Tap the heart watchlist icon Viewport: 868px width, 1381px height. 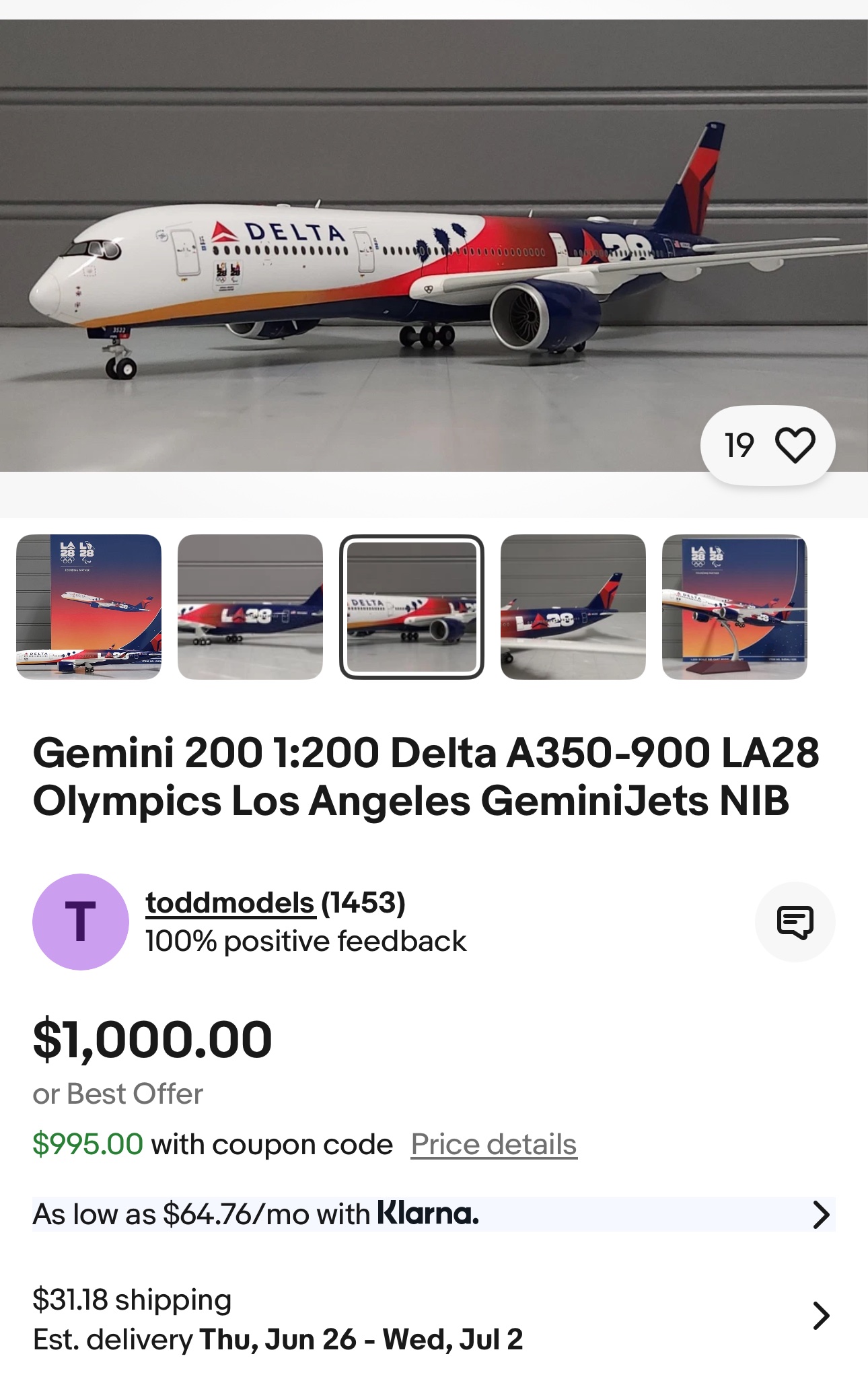coord(795,446)
